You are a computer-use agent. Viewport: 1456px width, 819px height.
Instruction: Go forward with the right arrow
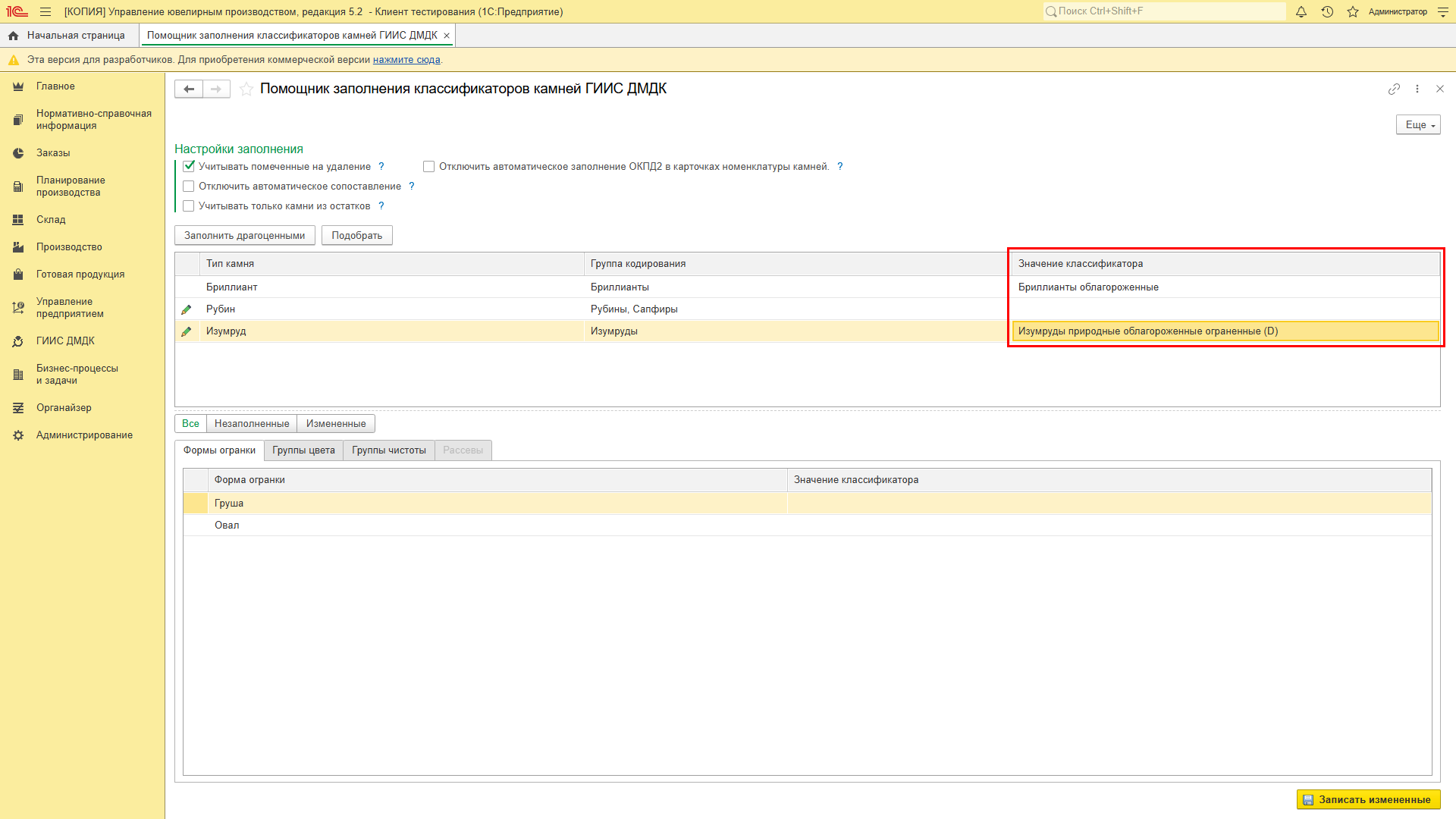tap(216, 89)
